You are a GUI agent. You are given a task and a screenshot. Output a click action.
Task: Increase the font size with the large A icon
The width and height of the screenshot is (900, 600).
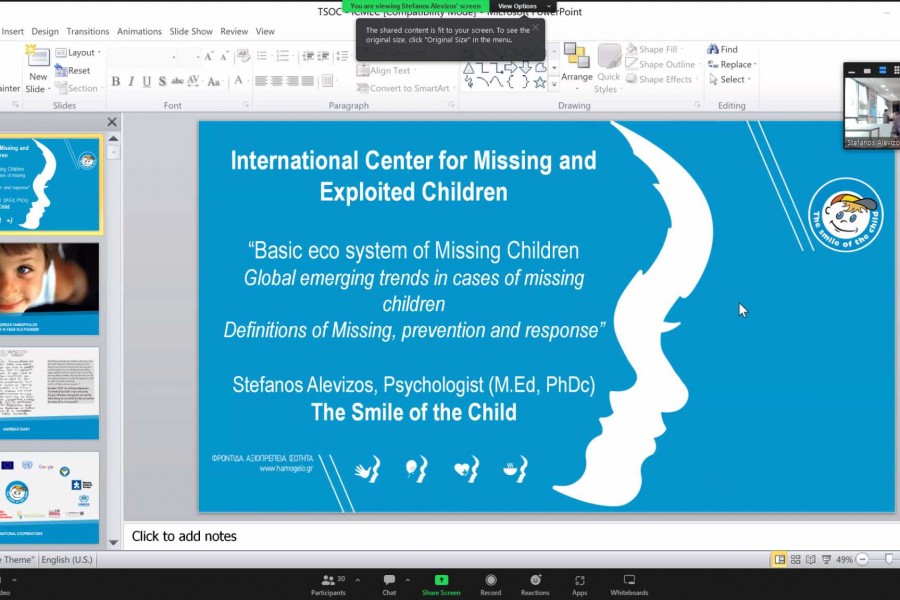[208, 56]
